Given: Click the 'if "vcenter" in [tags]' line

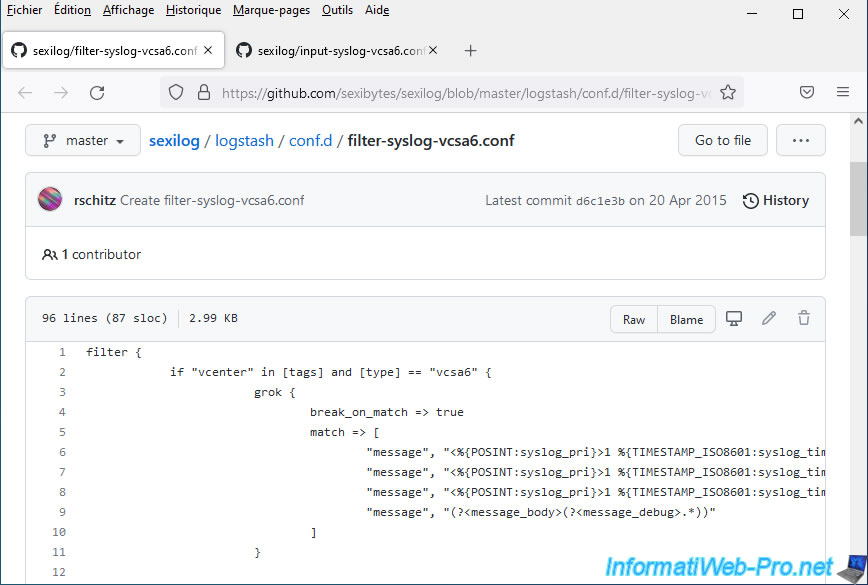Looking at the screenshot, I should [330, 372].
